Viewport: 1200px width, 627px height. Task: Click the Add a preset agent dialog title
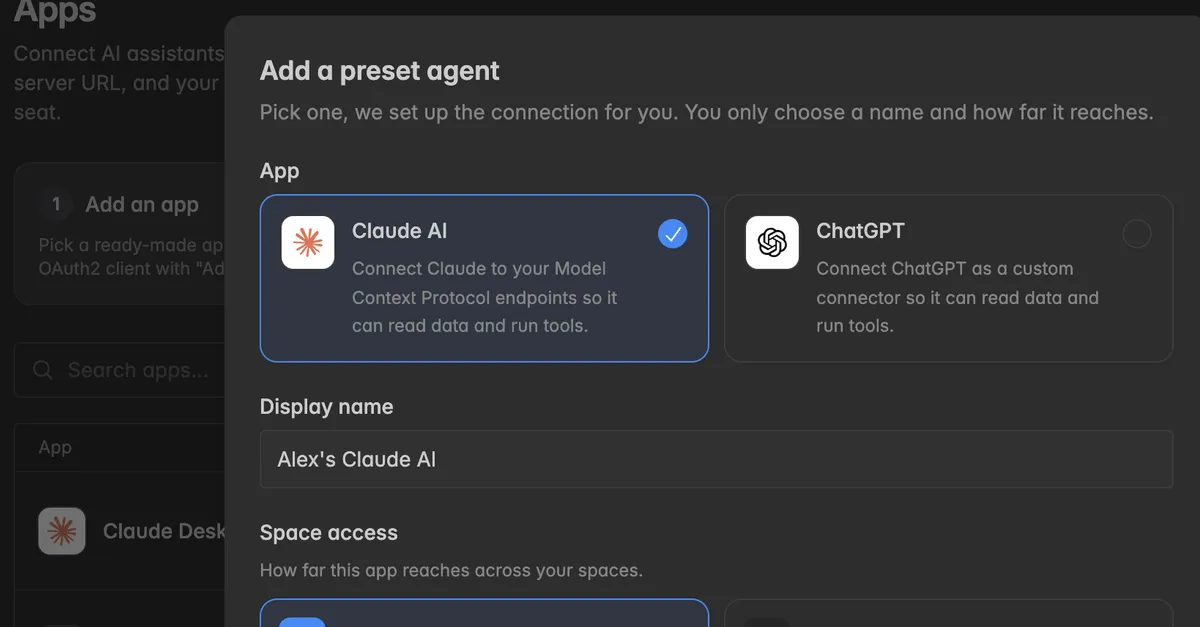coord(380,71)
